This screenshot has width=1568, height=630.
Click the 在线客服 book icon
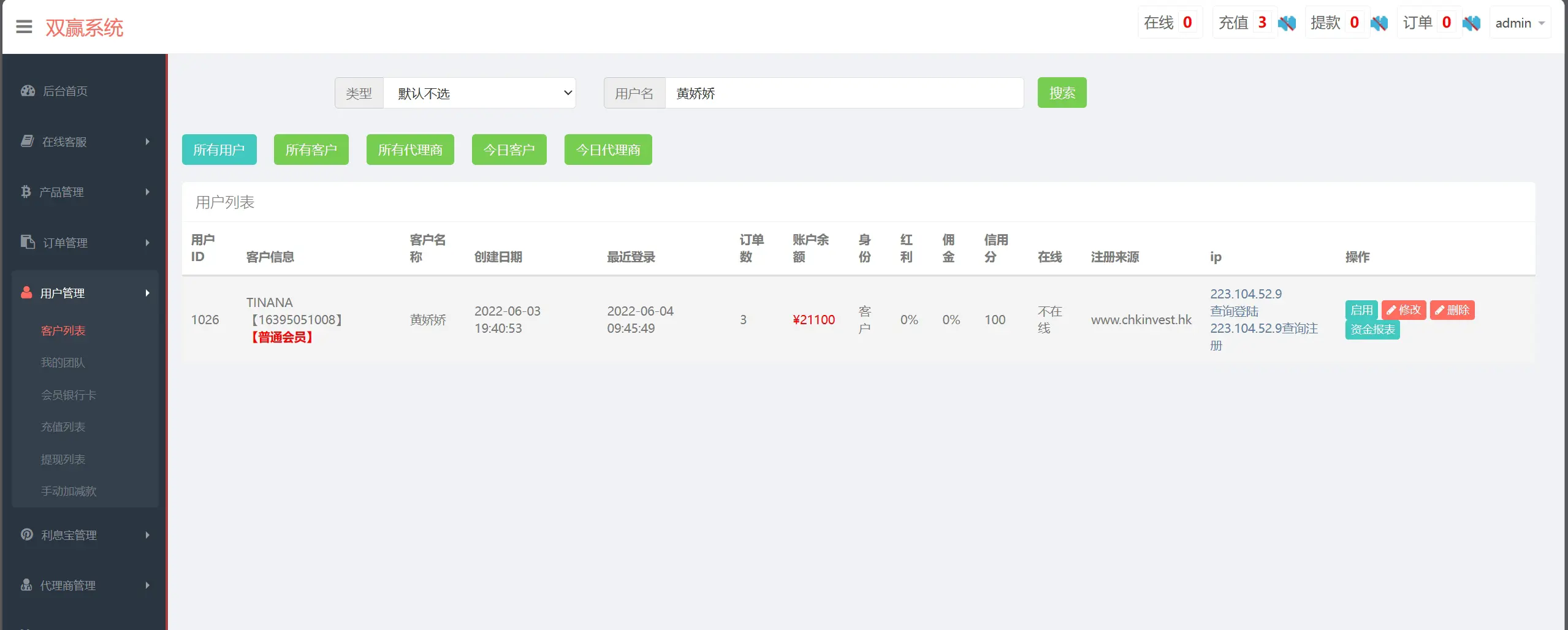(x=27, y=142)
